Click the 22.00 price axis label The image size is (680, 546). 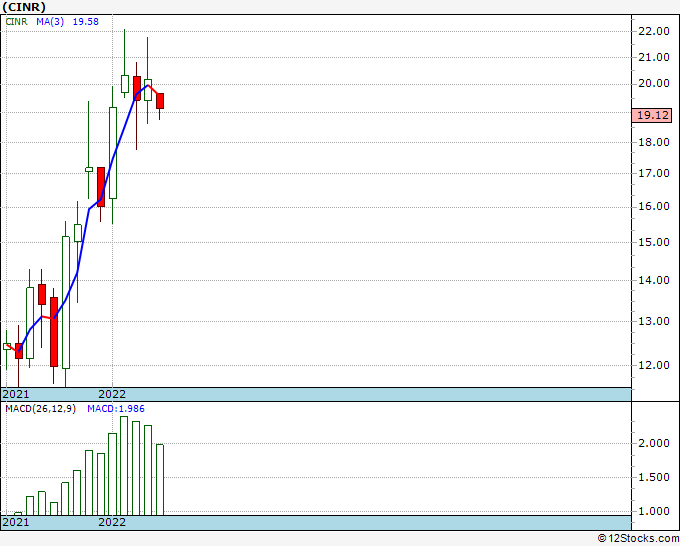pyautogui.click(x=654, y=31)
